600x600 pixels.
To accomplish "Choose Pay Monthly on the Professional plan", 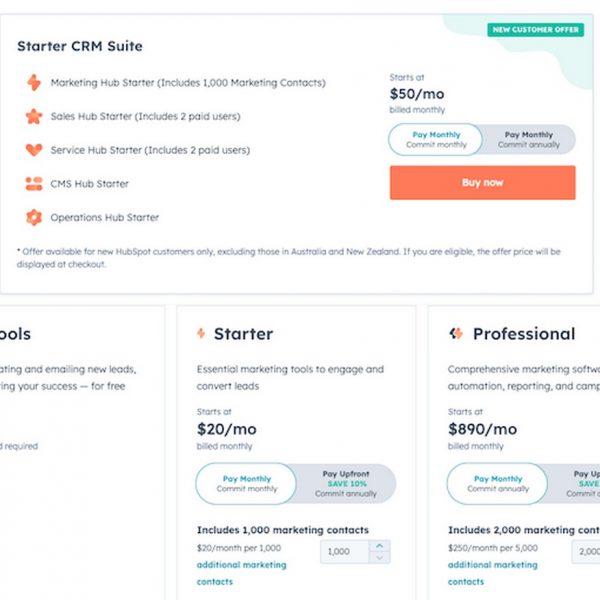I will pos(497,484).
